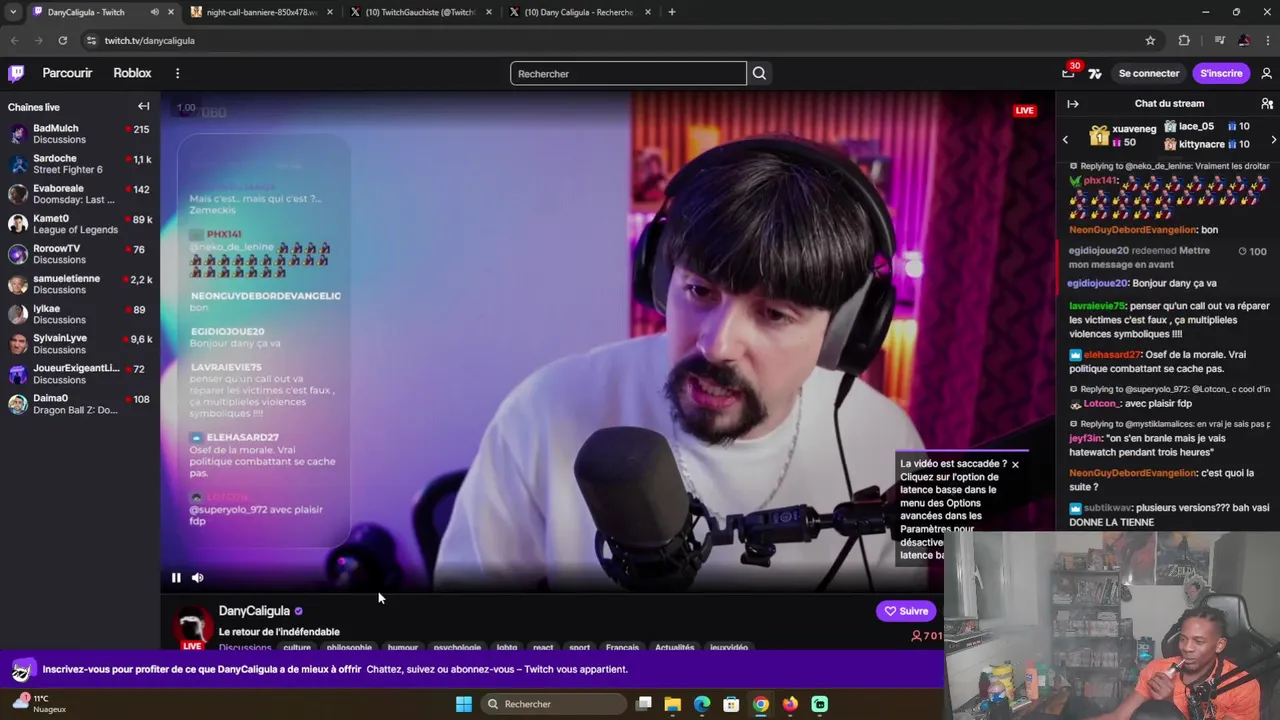Open Microsoft Store from taskbar
This screenshot has width=1280, height=720.
click(731, 704)
